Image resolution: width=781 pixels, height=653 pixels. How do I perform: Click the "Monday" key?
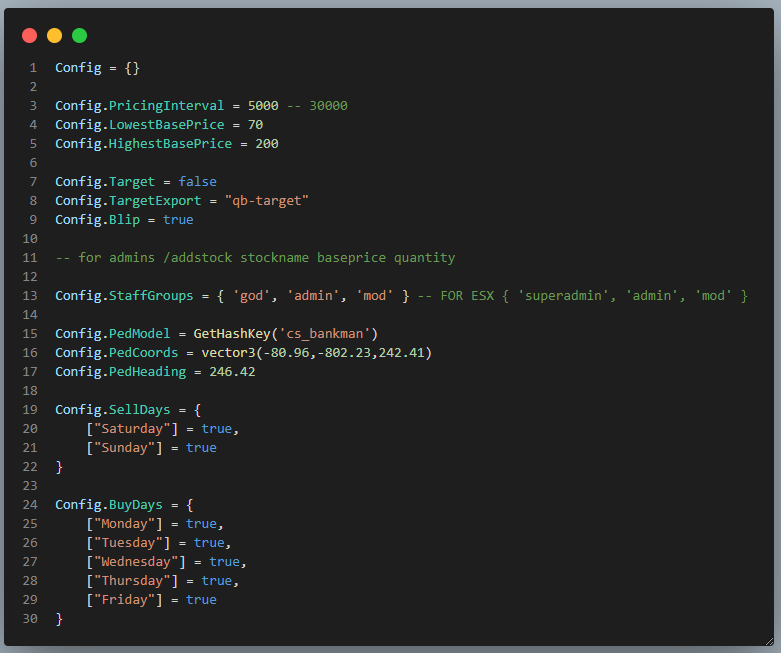[125, 524]
